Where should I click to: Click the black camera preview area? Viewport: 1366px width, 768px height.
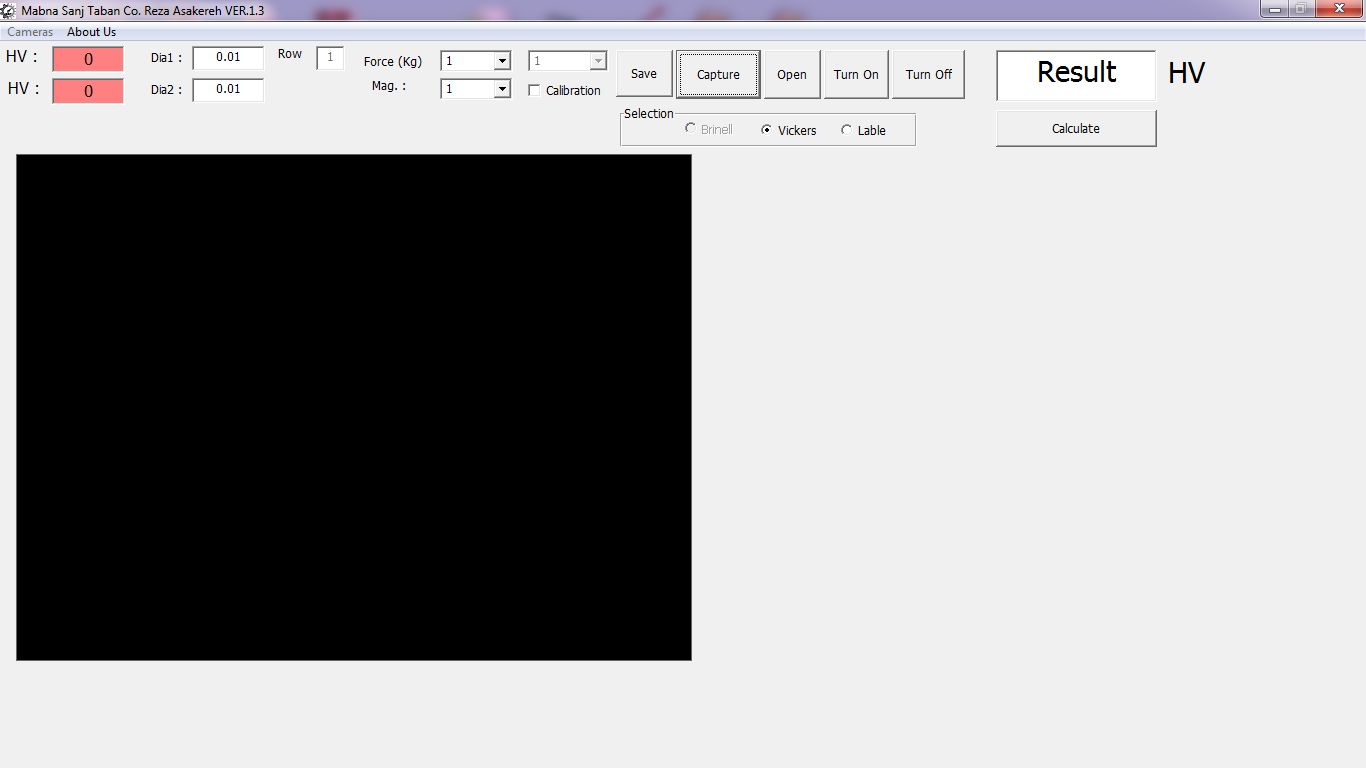point(354,407)
